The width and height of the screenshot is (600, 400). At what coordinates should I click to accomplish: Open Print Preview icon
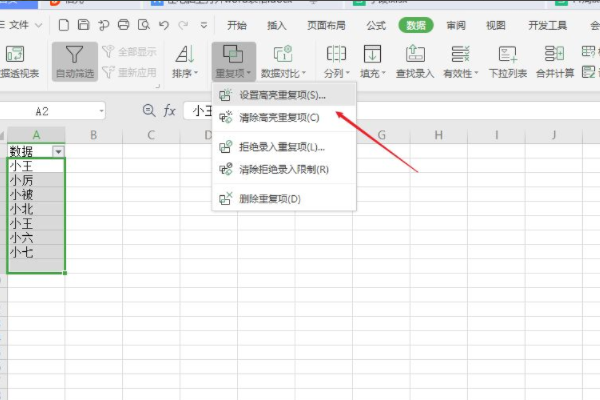point(143,25)
